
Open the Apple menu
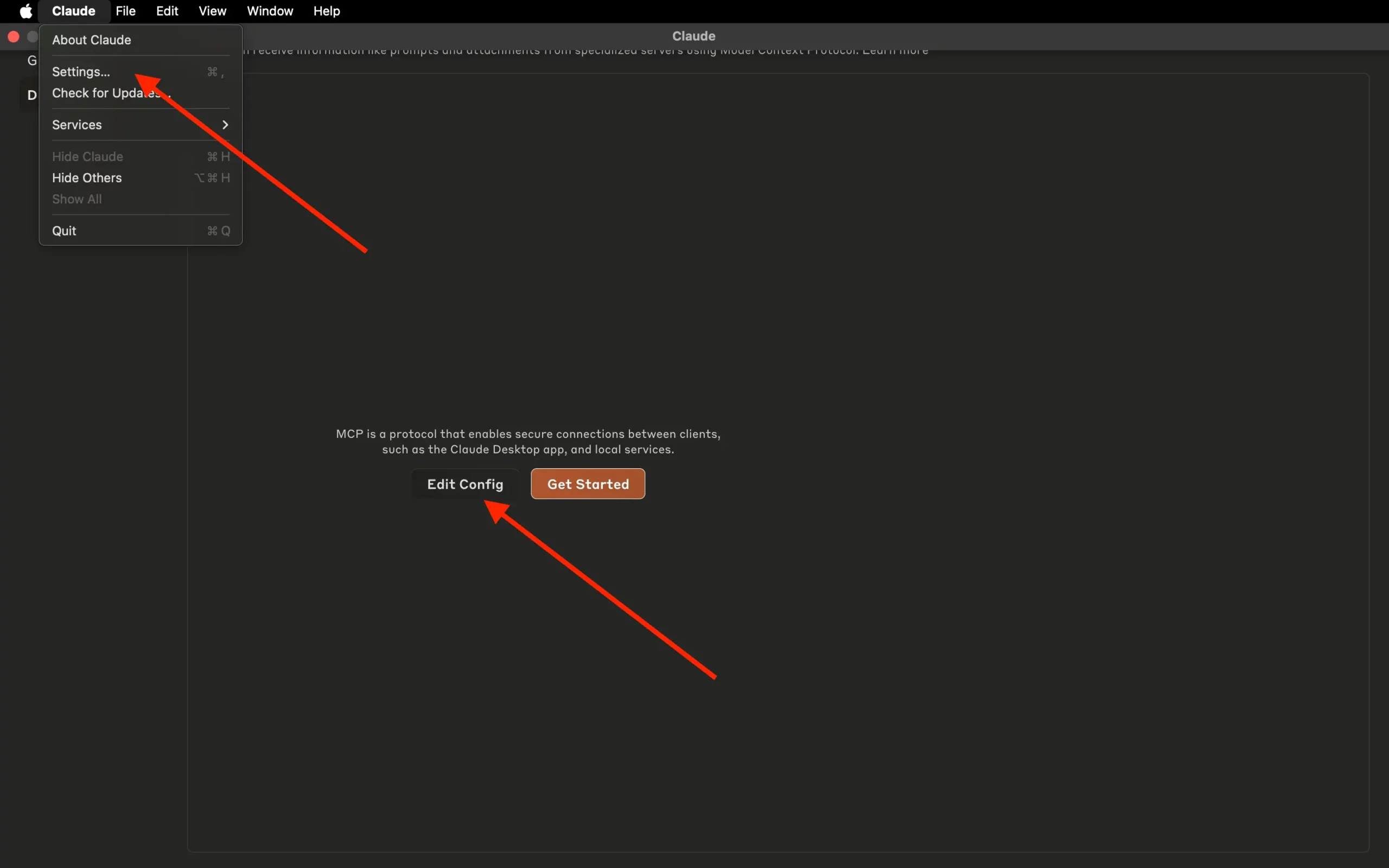(x=26, y=11)
